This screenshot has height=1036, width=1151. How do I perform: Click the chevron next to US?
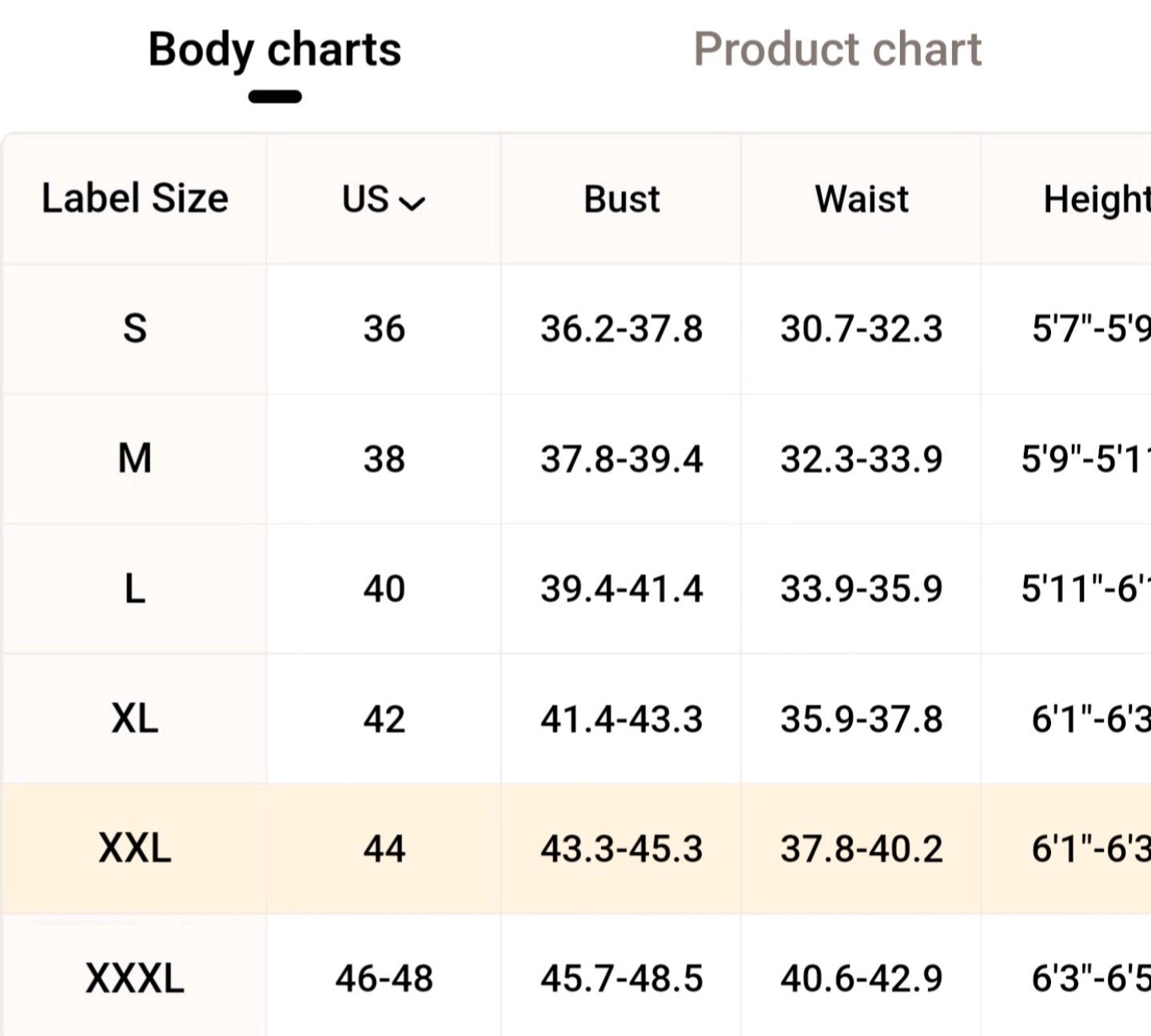click(x=412, y=203)
